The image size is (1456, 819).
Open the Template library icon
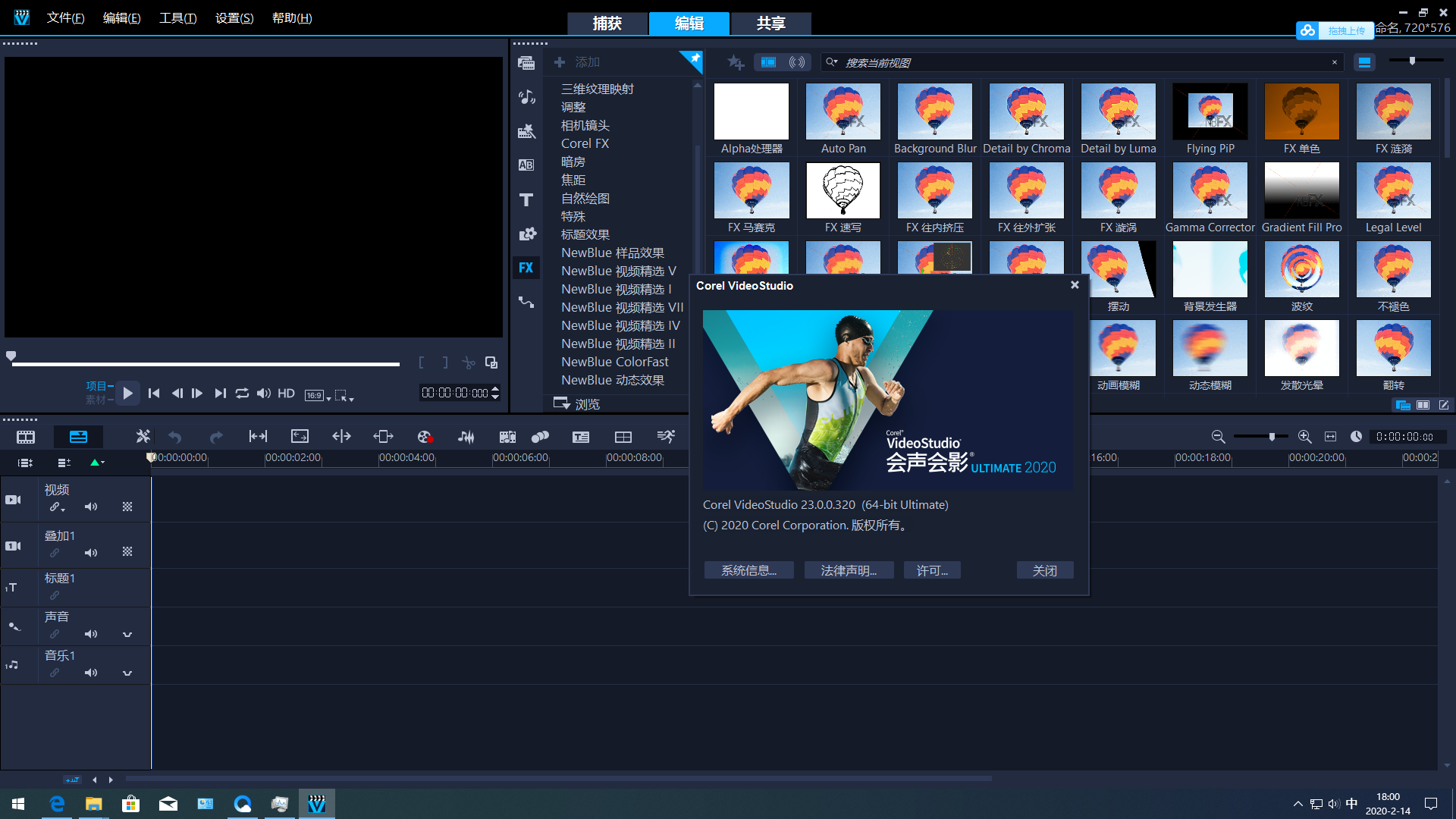tap(526, 131)
